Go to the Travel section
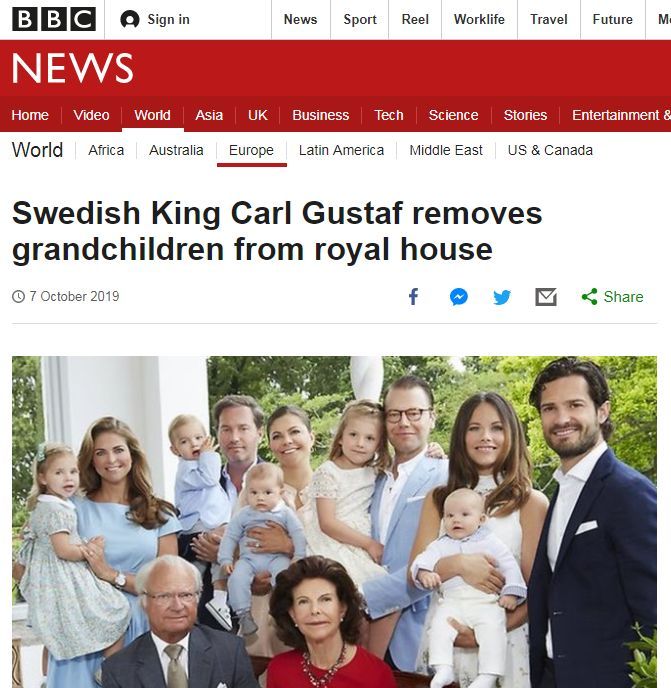This screenshot has height=688, width=671. (x=549, y=19)
